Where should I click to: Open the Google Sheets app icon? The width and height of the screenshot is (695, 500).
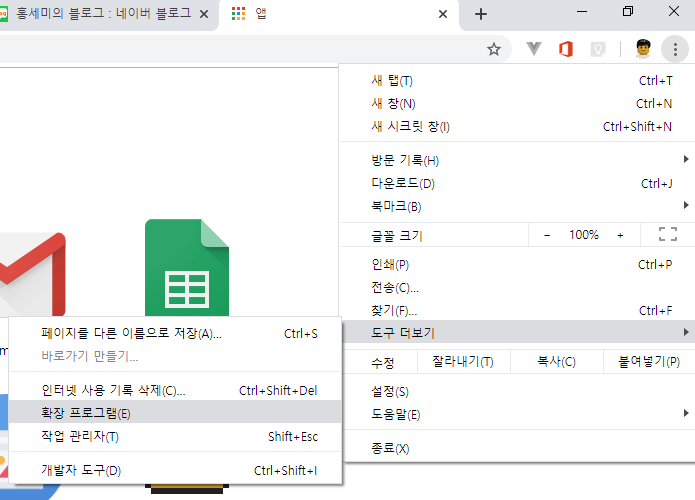point(187,267)
